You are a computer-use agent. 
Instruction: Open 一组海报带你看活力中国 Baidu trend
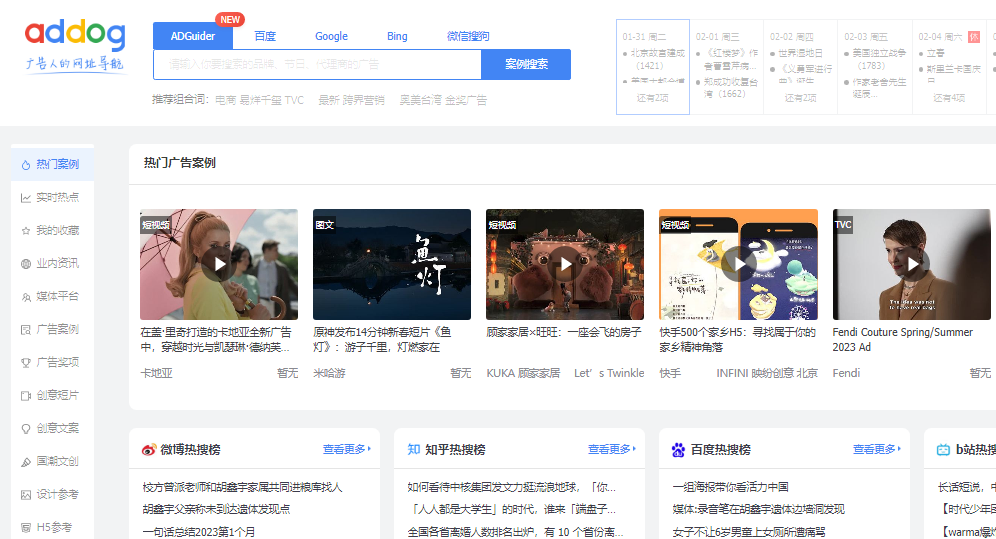click(730, 487)
